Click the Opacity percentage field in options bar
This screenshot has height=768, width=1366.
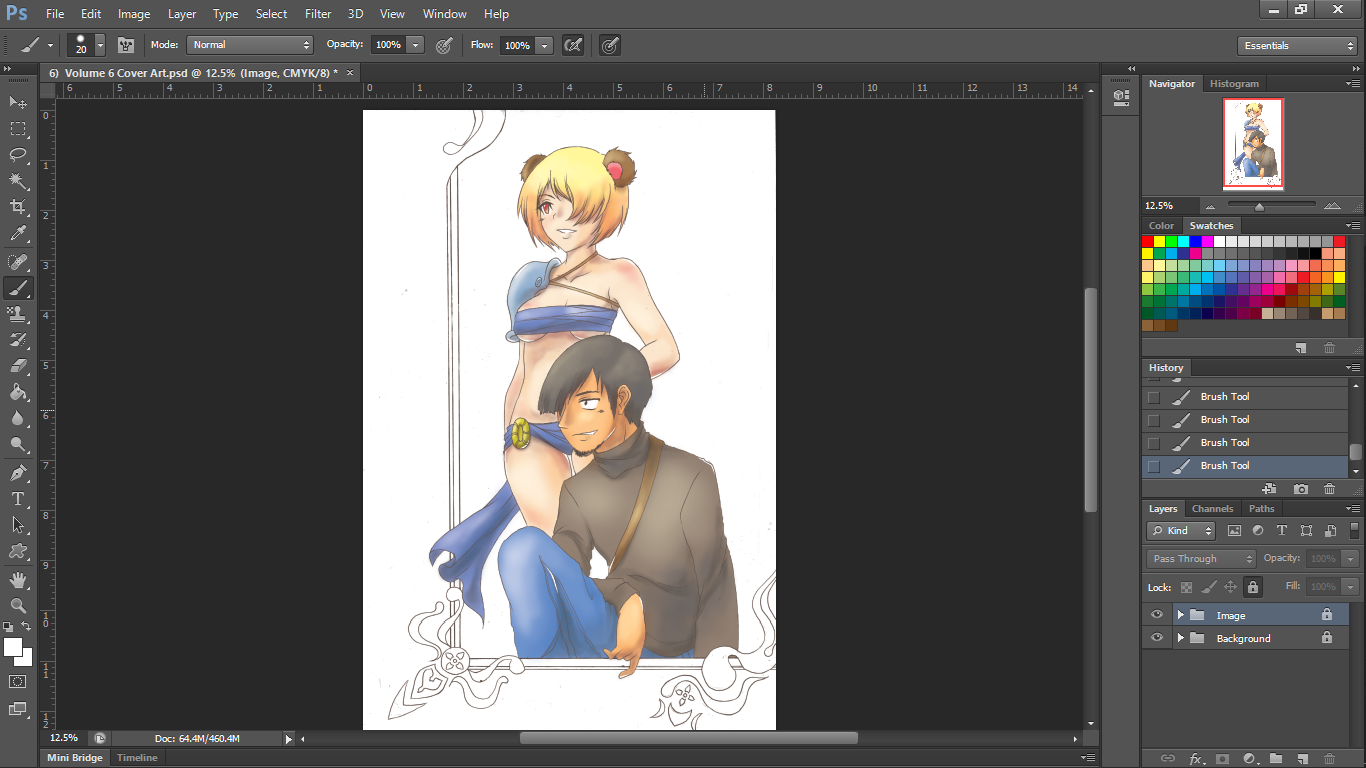(388, 45)
